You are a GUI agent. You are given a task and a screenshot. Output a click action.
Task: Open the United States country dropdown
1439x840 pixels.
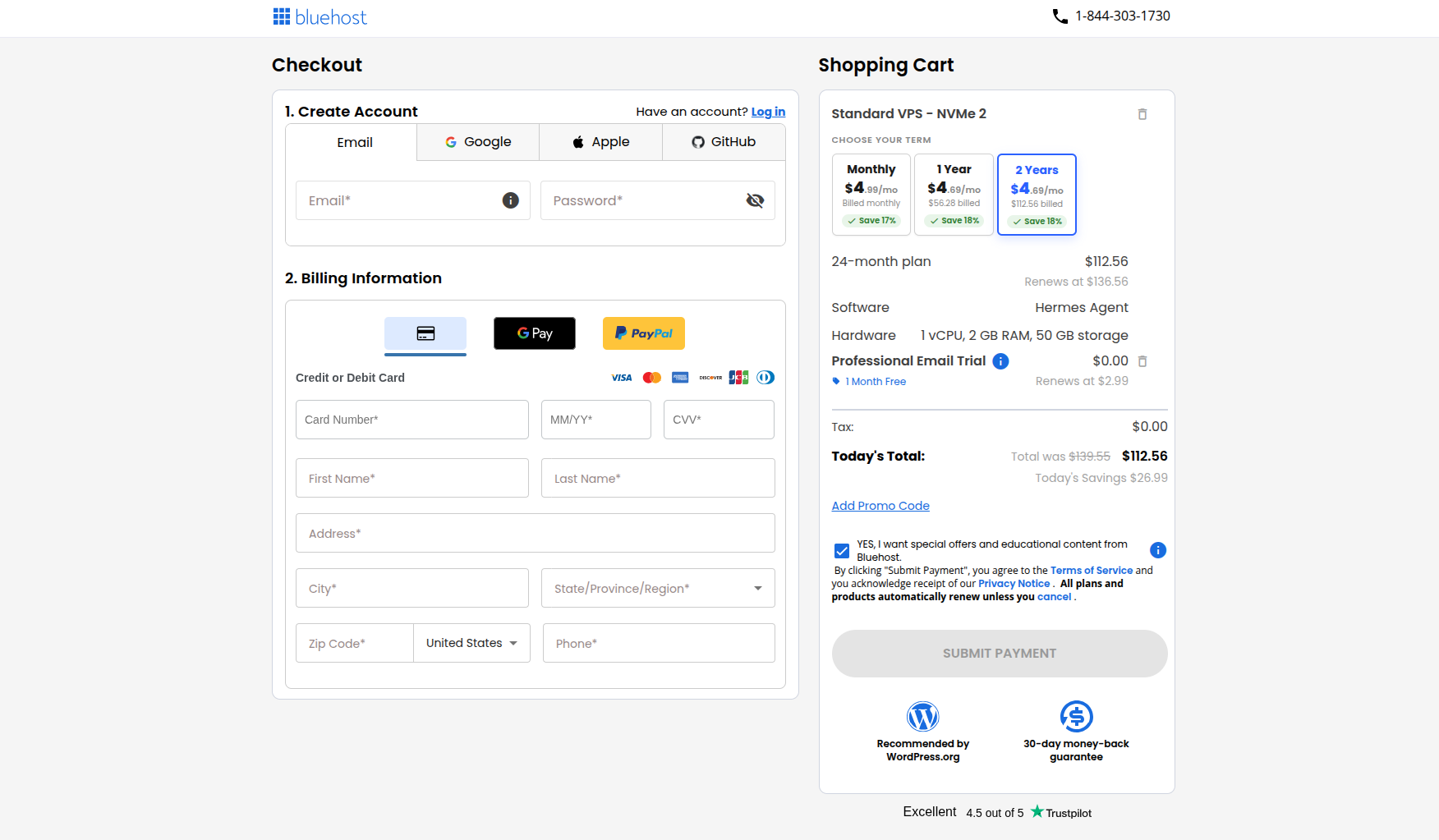coord(471,643)
